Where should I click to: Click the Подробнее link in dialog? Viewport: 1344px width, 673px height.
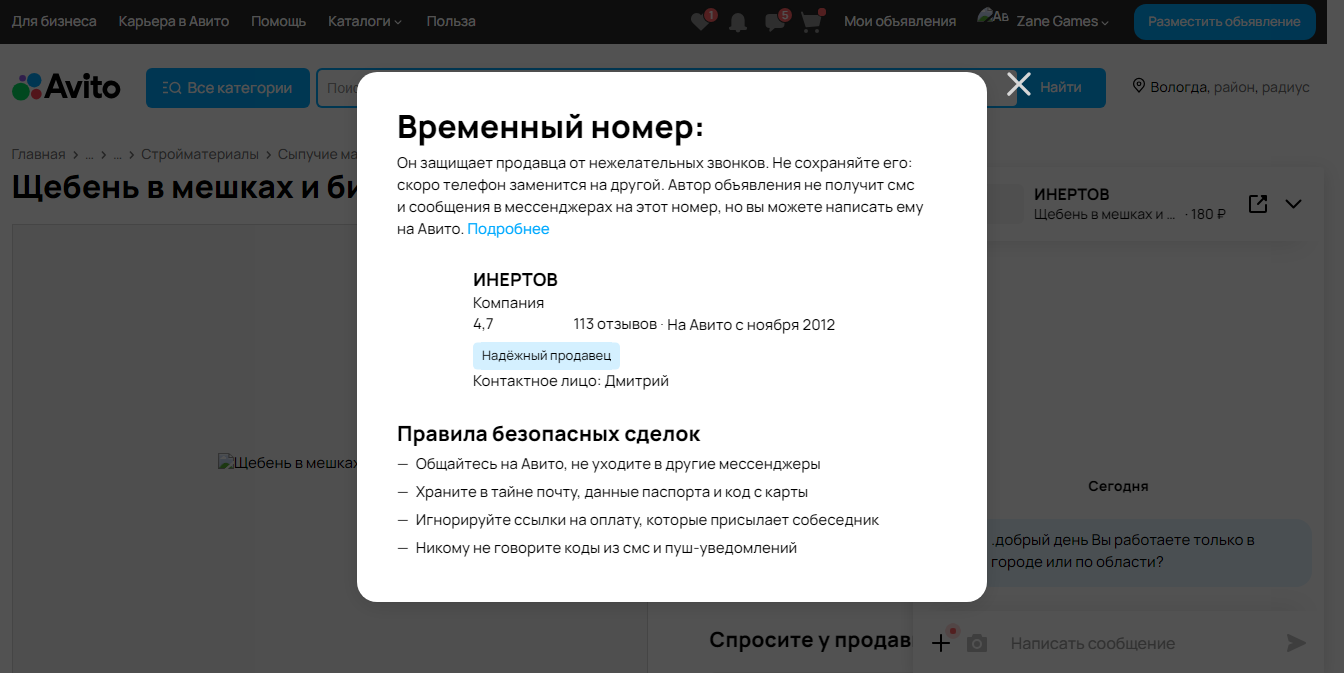[508, 229]
